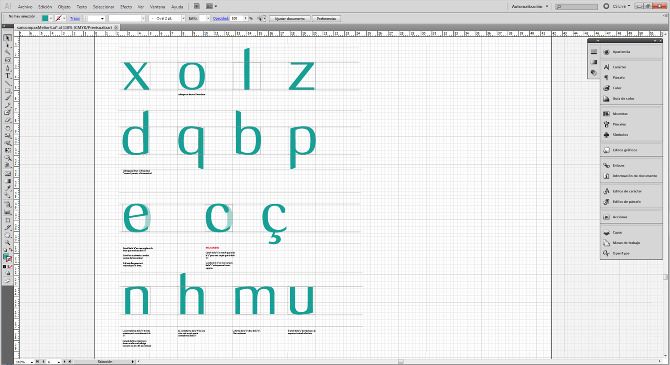Open the Ventana menu
The height and width of the screenshot is (365, 670).
click(157, 7)
